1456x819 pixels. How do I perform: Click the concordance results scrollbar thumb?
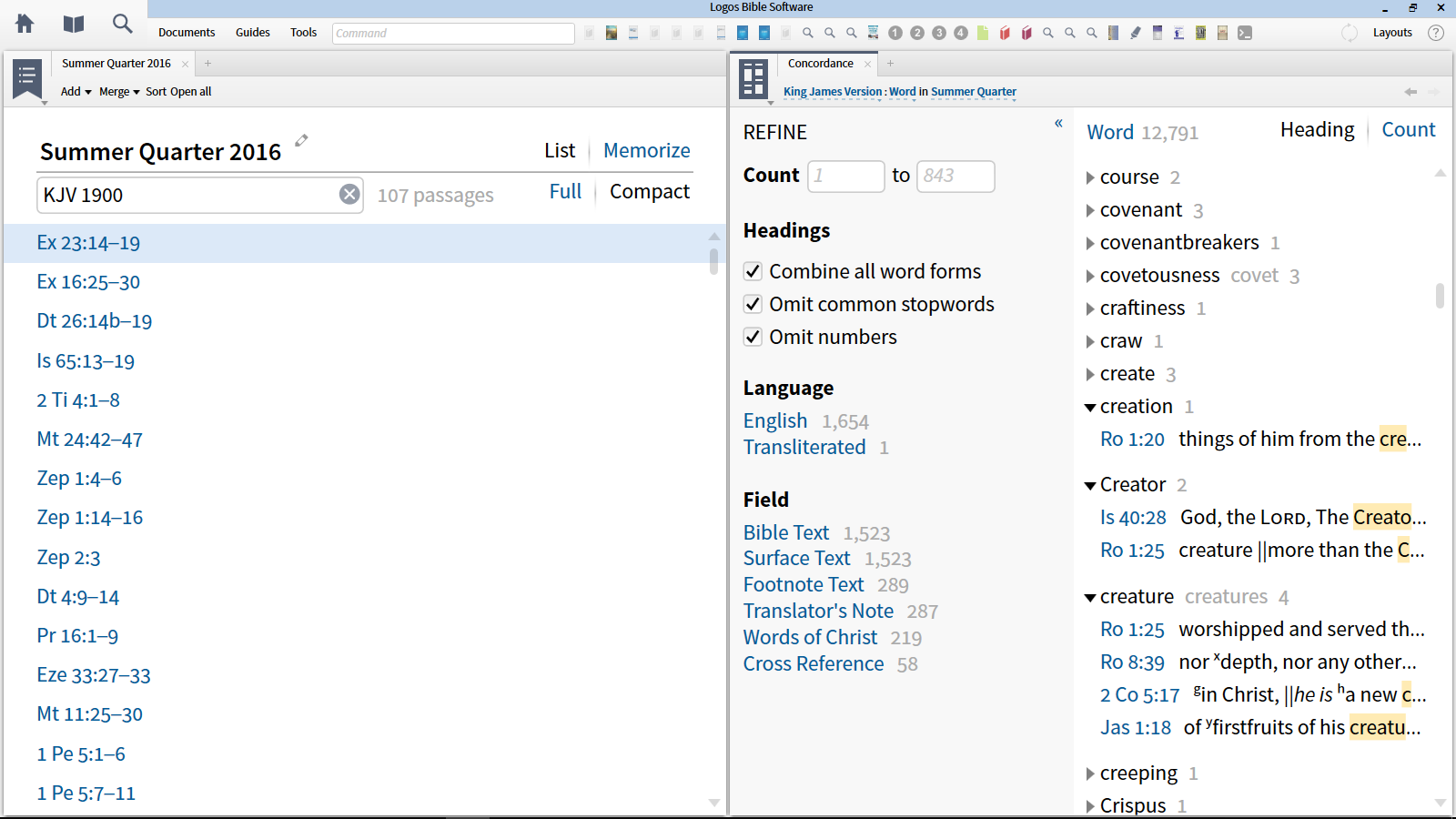pyautogui.click(x=1440, y=296)
